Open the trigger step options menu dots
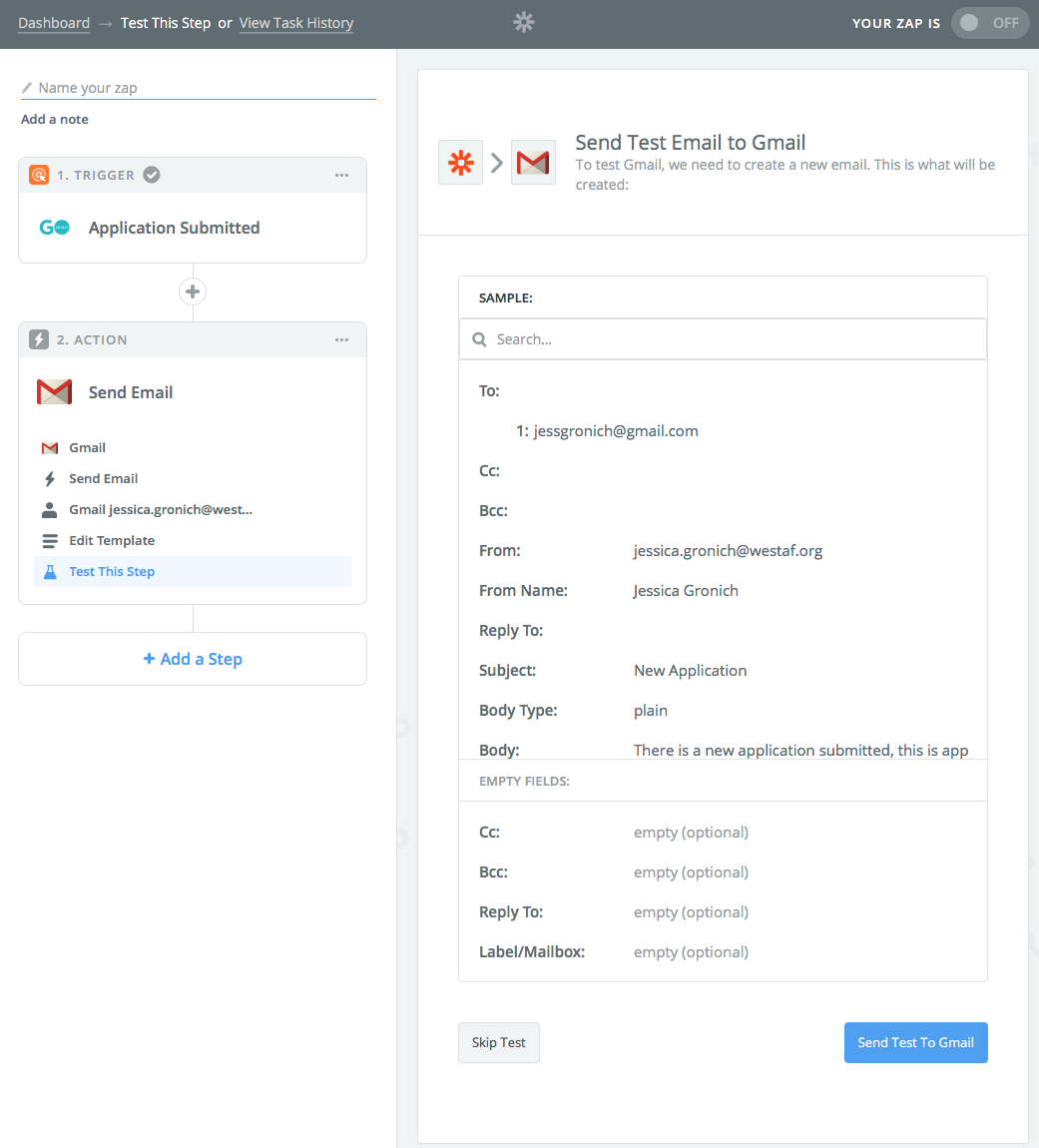 tap(342, 175)
